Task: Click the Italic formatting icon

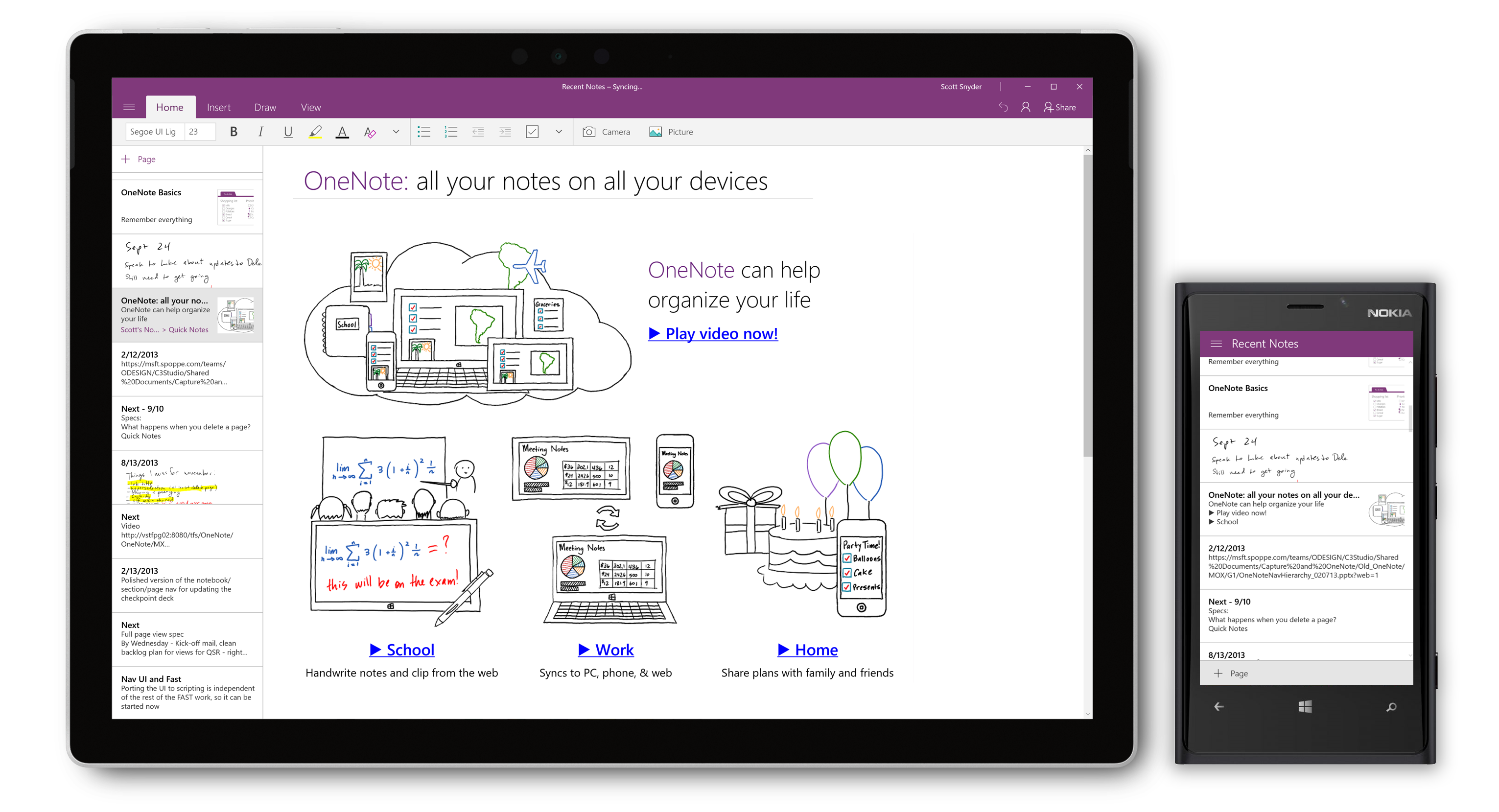Action: coord(258,131)
